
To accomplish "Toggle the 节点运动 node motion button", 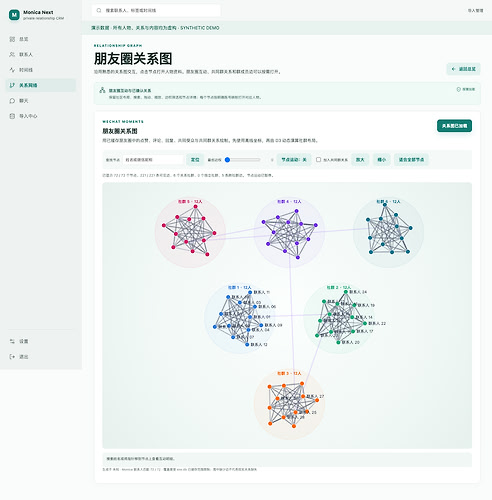I will [294, 160].
